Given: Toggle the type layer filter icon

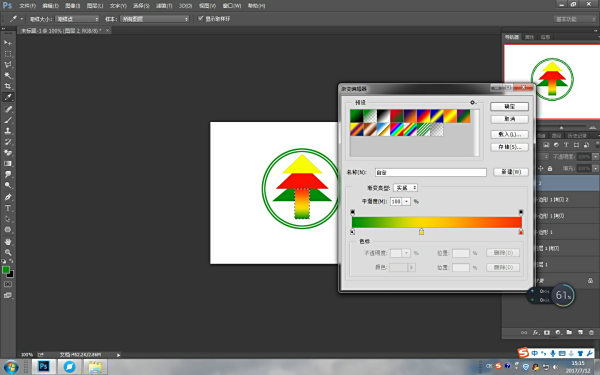Looking at the screenshot, I should (566, 145).
